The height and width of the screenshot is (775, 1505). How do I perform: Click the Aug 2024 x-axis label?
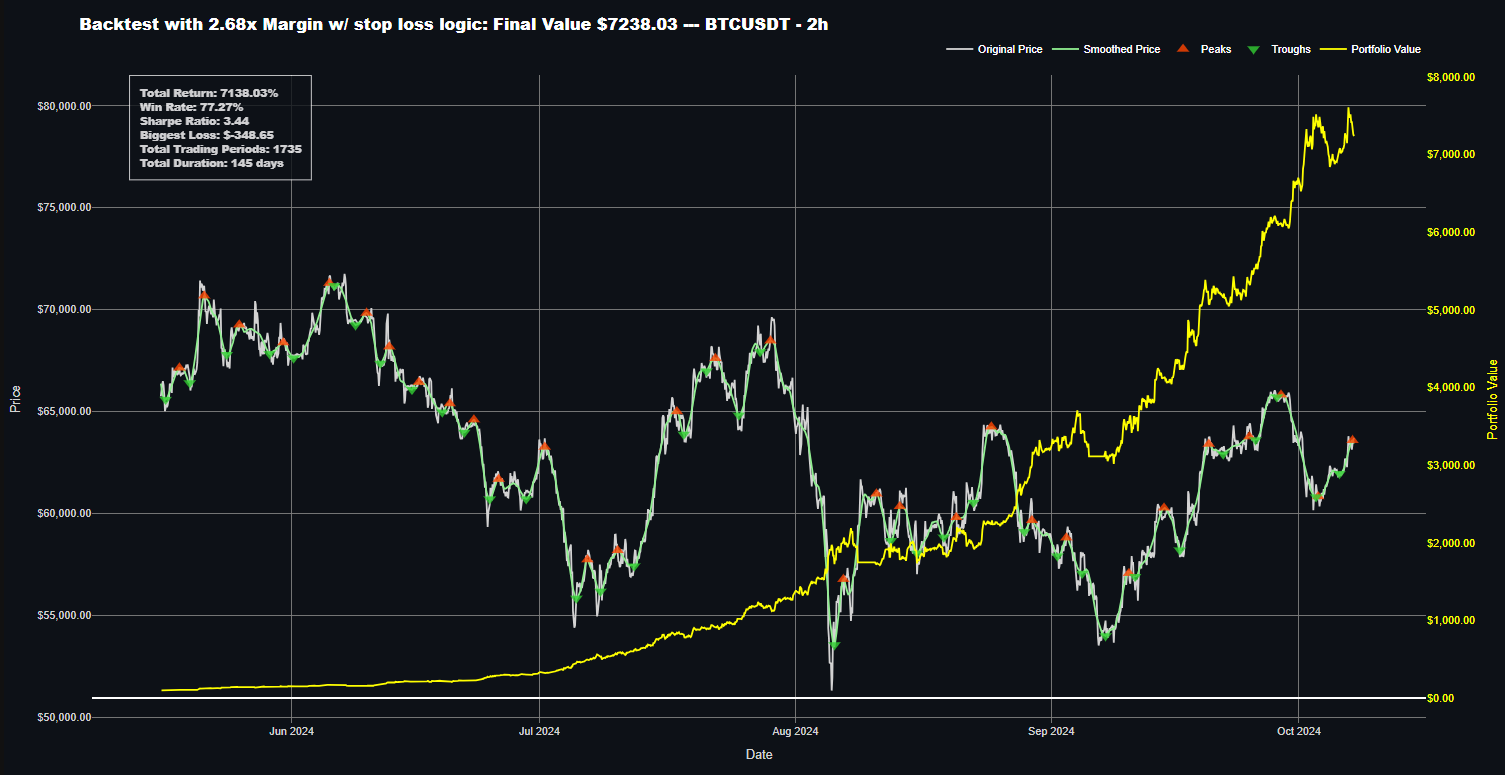796,732
